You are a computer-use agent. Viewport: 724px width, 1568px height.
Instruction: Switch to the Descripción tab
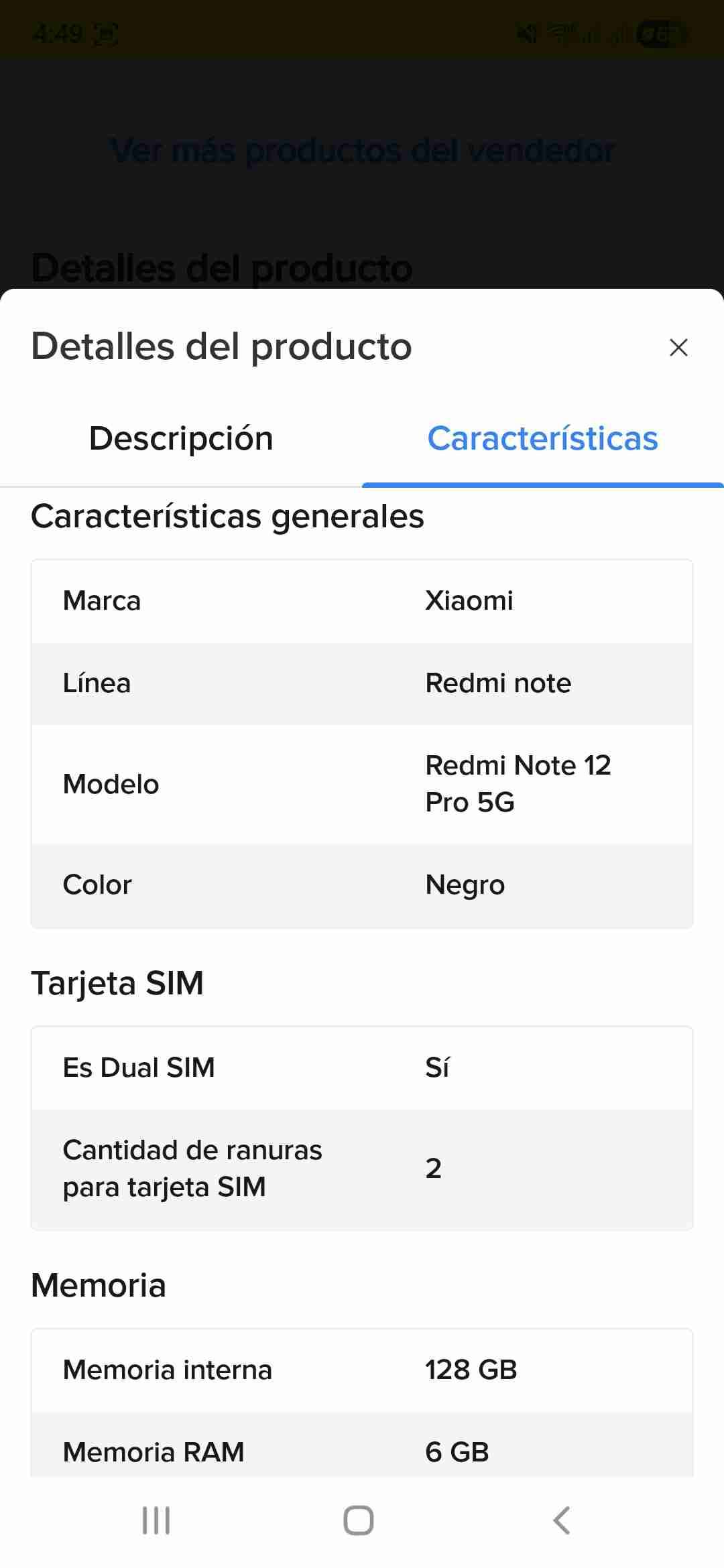182,438
